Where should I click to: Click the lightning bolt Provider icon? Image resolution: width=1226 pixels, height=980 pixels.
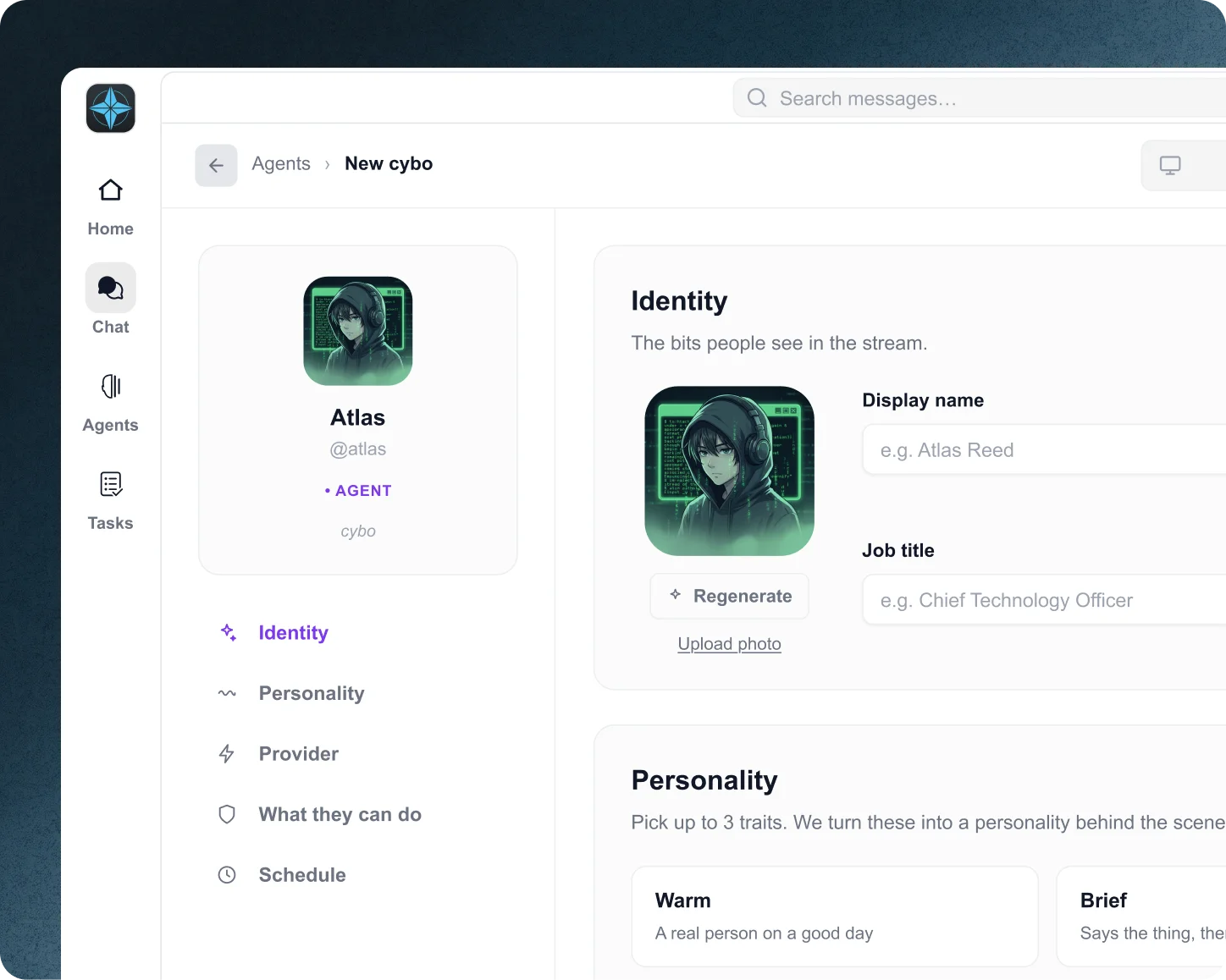[227, 753]
